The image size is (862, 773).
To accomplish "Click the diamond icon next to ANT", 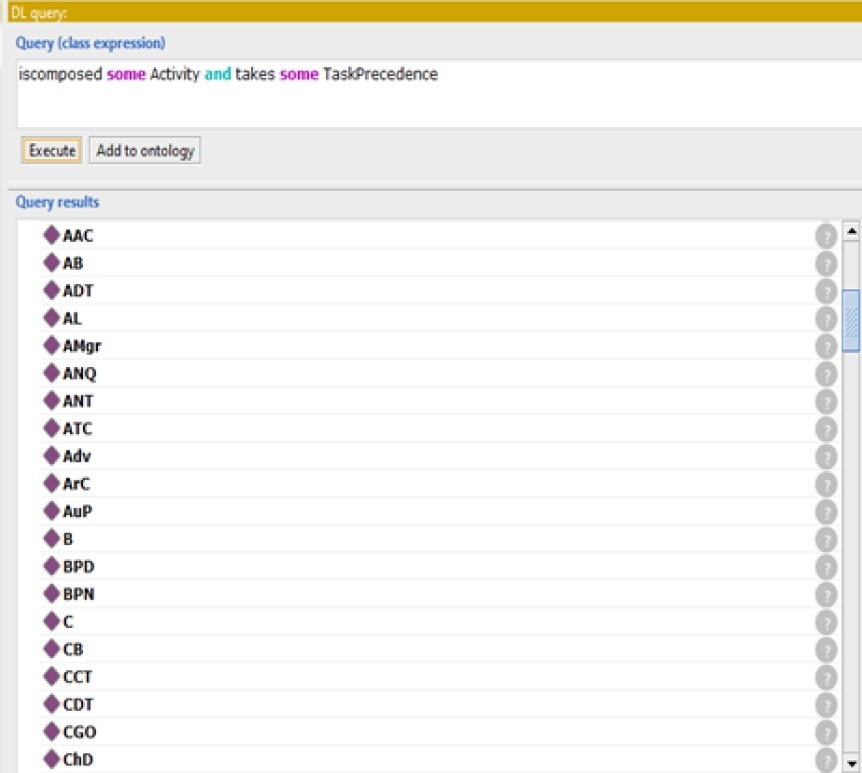I will pyautogui.click(x=51, y=401).
